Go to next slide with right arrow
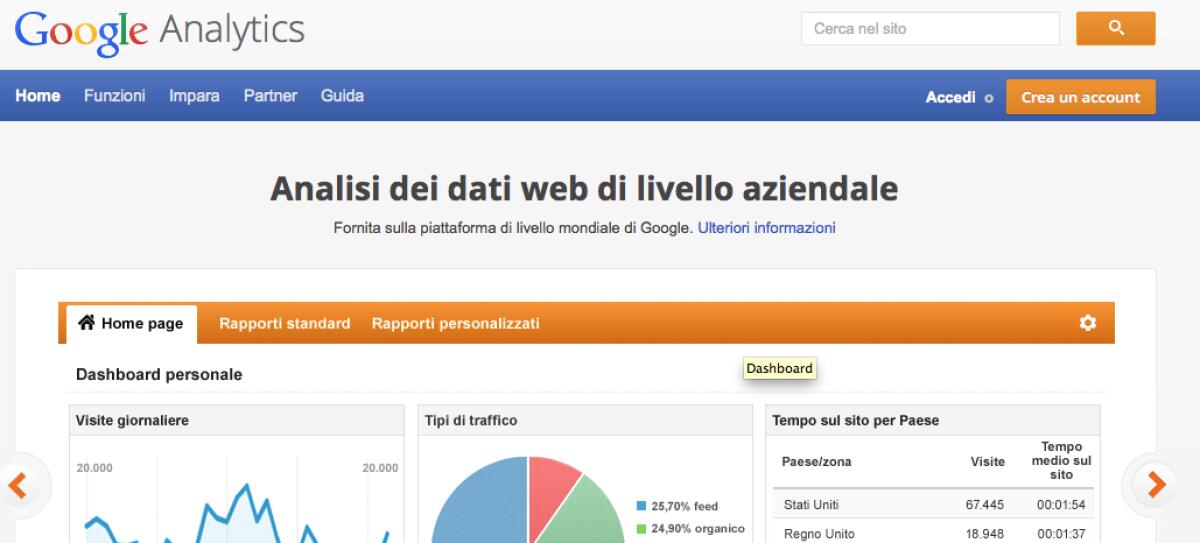Screen dimensions: 1200x543 point(1156,485)
